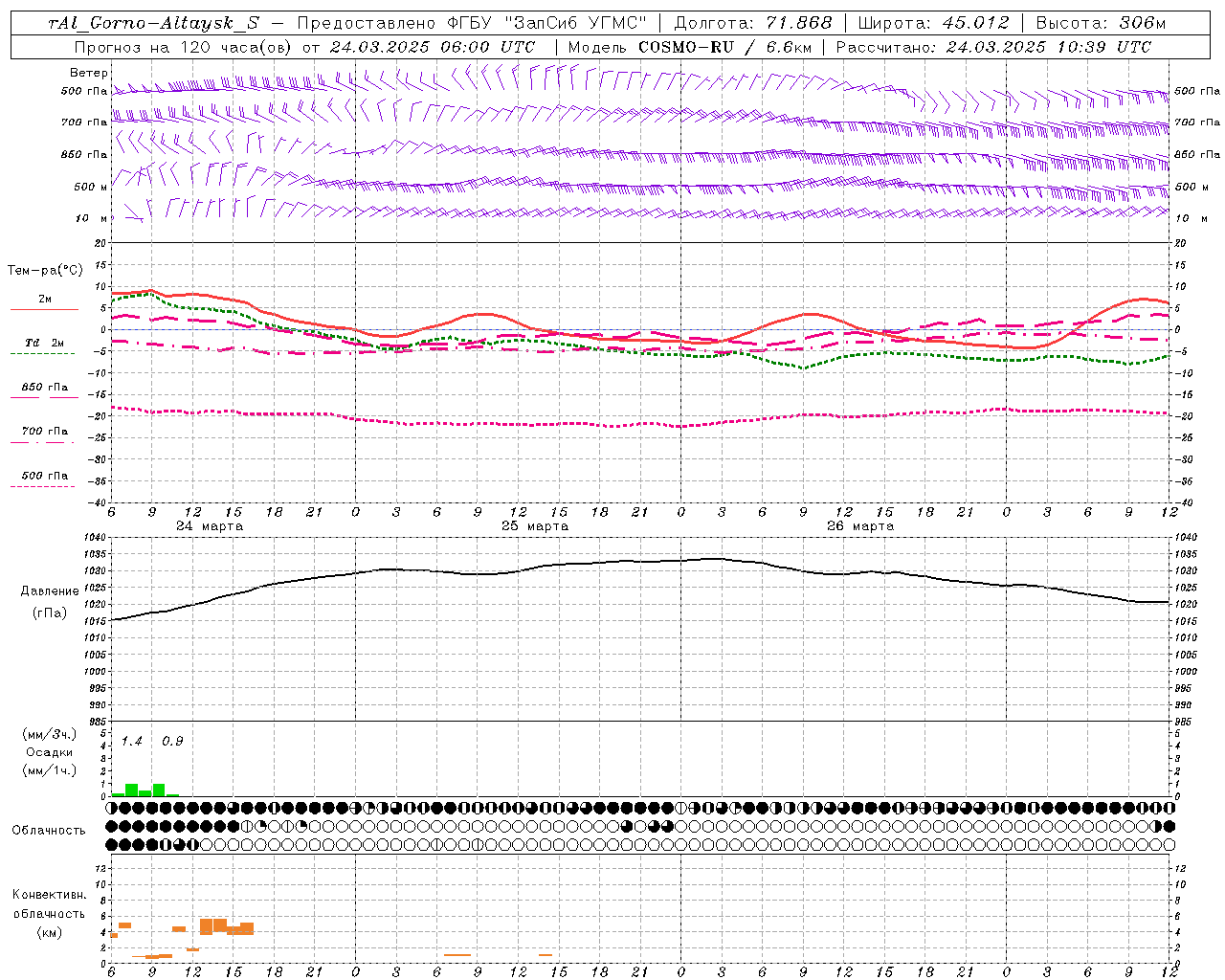Click the '(гПа)' unit label under Давление
The width and height of the screenshot is (1225, 980).
pyautogui.click(x=50, y=613)
